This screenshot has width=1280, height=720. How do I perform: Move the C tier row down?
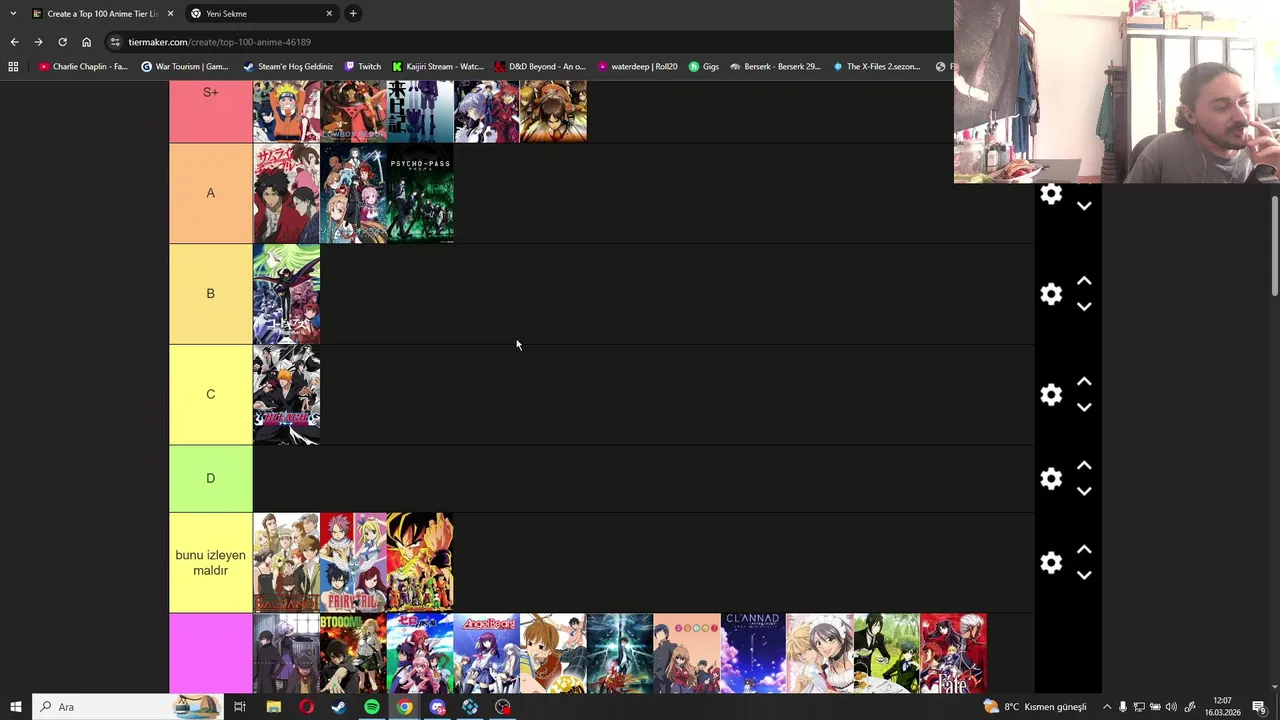coord(1084,407)
